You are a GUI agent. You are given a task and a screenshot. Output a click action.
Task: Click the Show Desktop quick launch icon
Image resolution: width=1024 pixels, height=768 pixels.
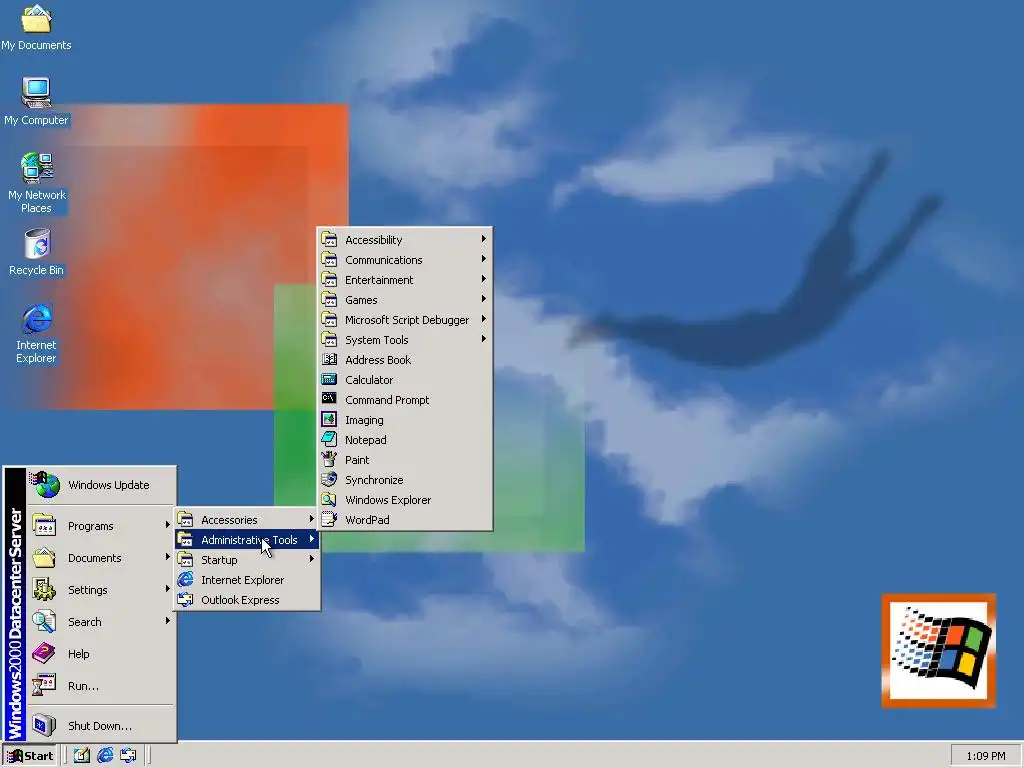(x=82, y=756)
